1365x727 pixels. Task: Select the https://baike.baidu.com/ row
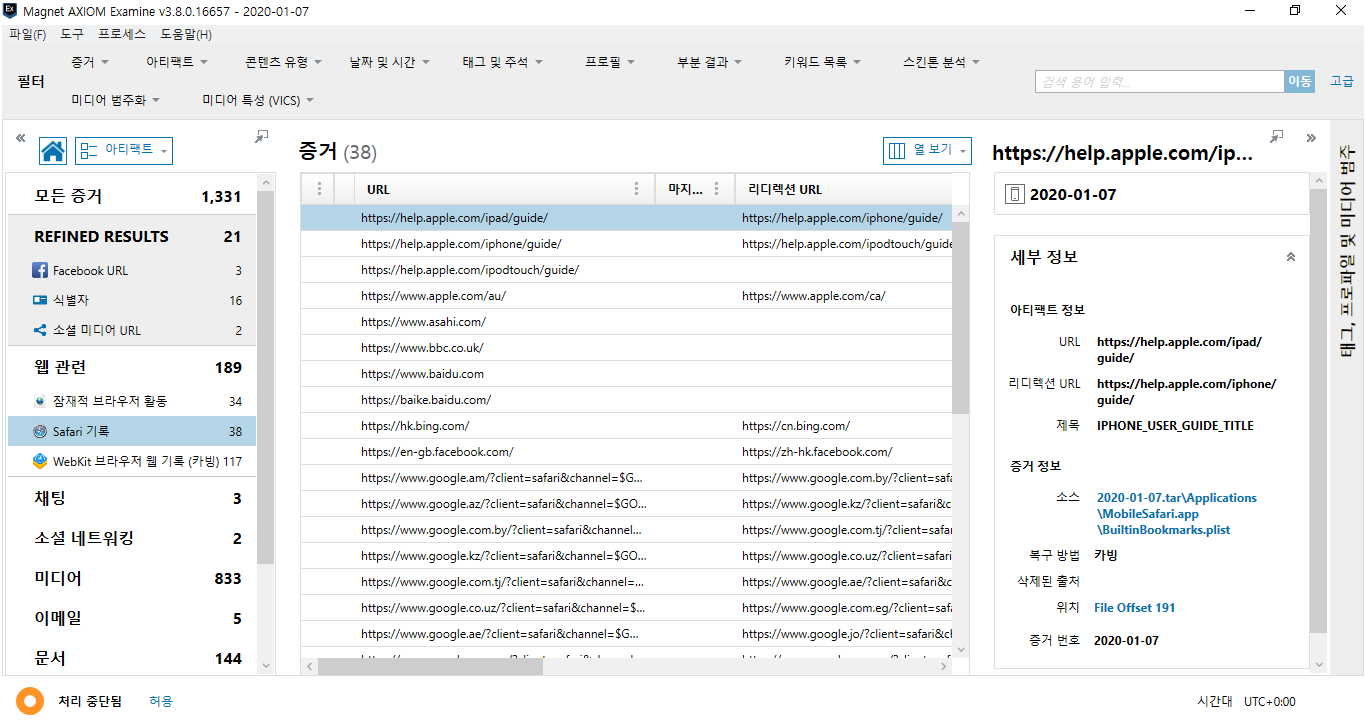pos(627,400)
